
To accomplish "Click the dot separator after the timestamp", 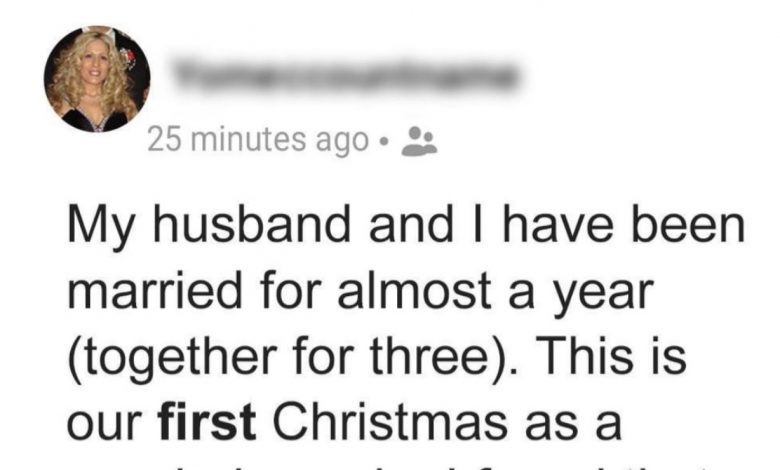I will 383,143.
